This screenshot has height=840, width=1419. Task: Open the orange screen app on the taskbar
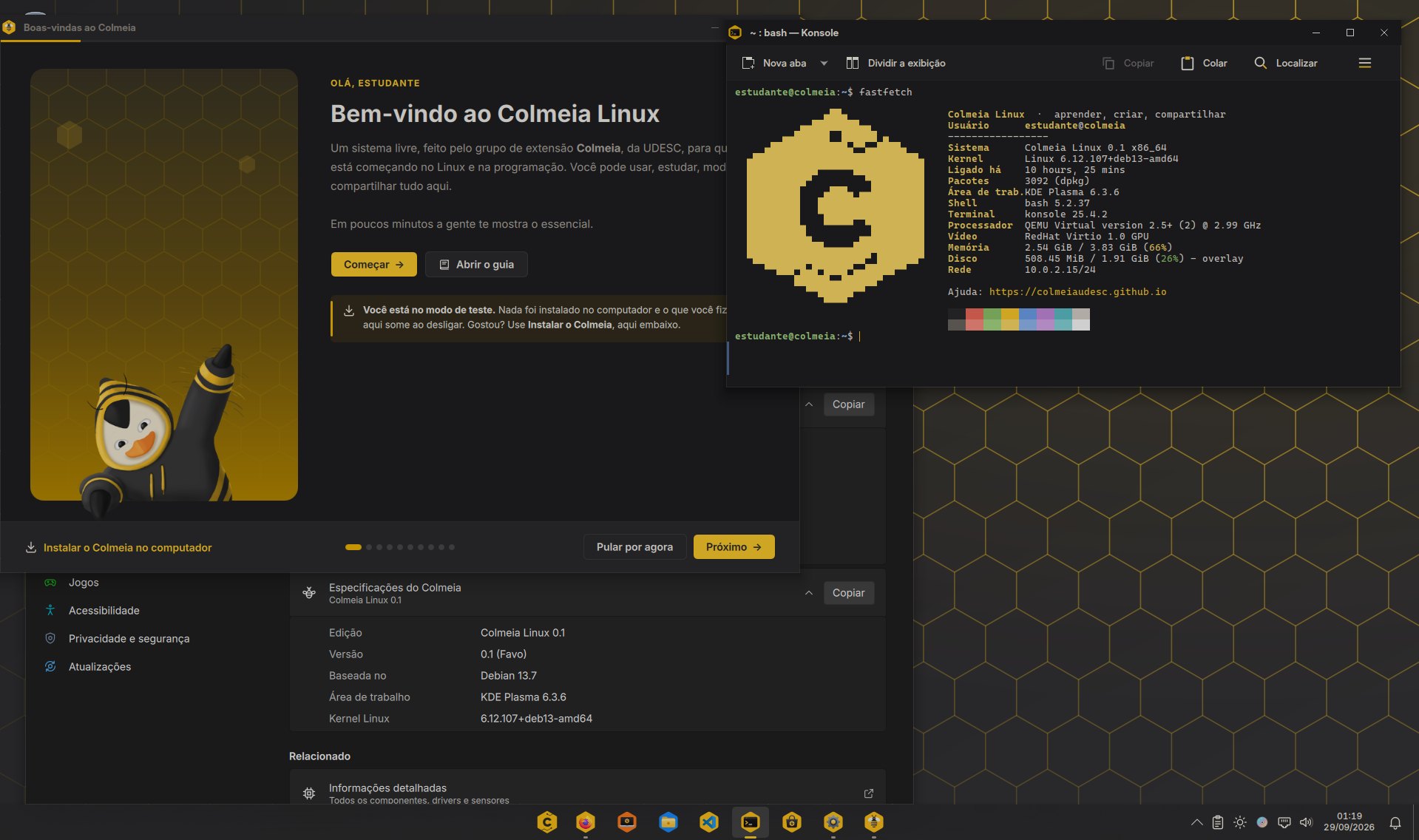click(627, 822)
